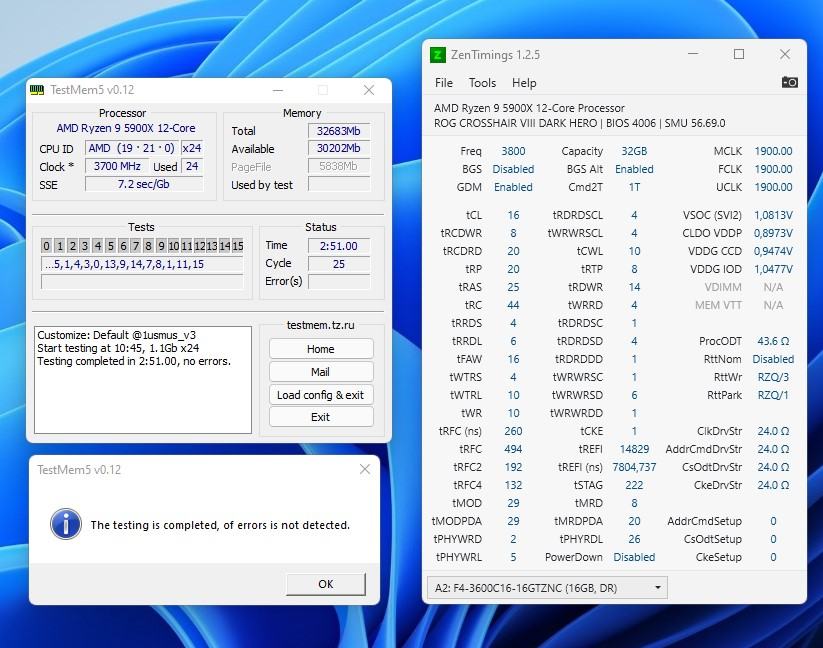
Task: Click the CLDO VDDP value 0,8973V
Action: click(x=773, y=233)
